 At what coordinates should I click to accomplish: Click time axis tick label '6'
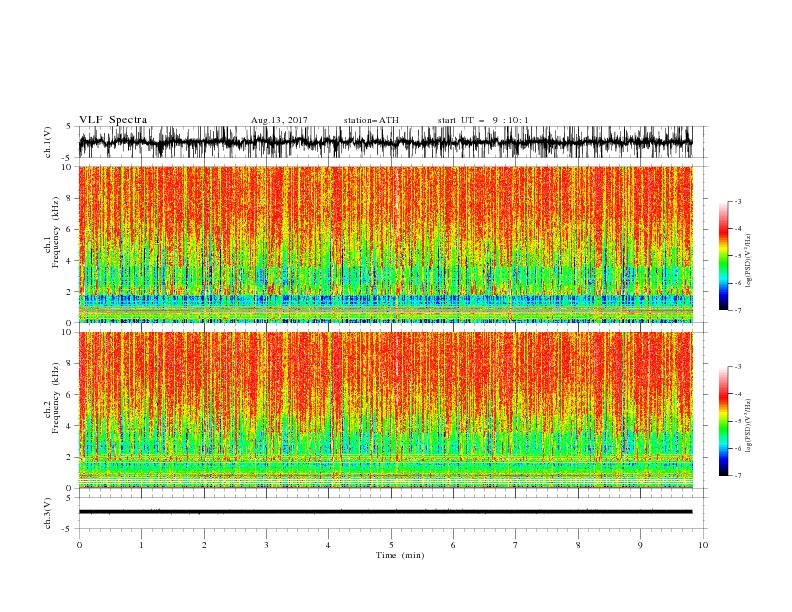[454, 545]
